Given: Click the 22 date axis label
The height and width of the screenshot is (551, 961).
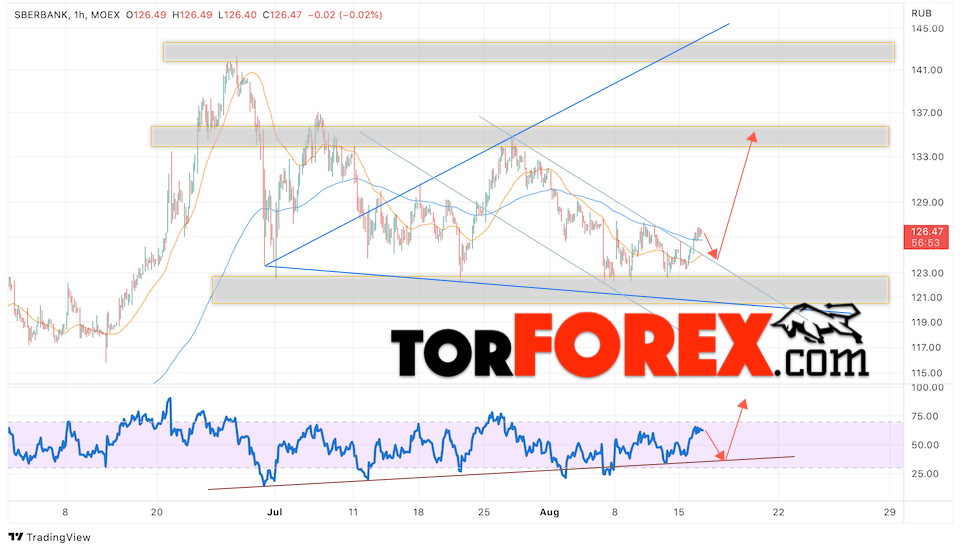Looking at the screenshot, I should 778,512.
